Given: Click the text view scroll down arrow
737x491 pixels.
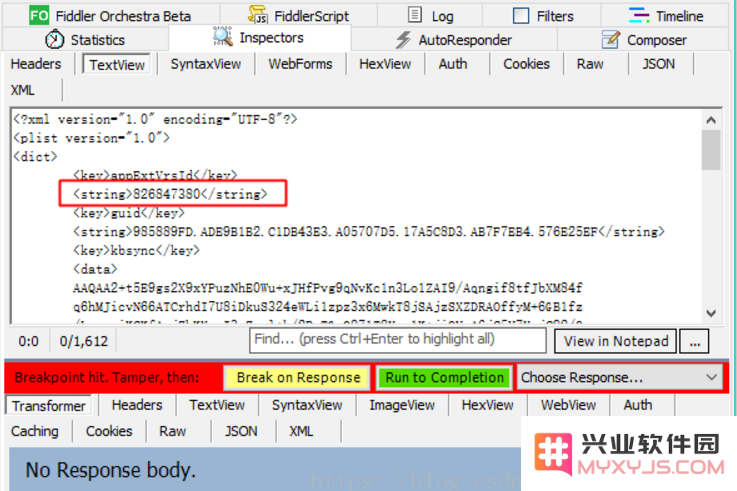Looking at the screenshot, I should [x=711, y=313].
